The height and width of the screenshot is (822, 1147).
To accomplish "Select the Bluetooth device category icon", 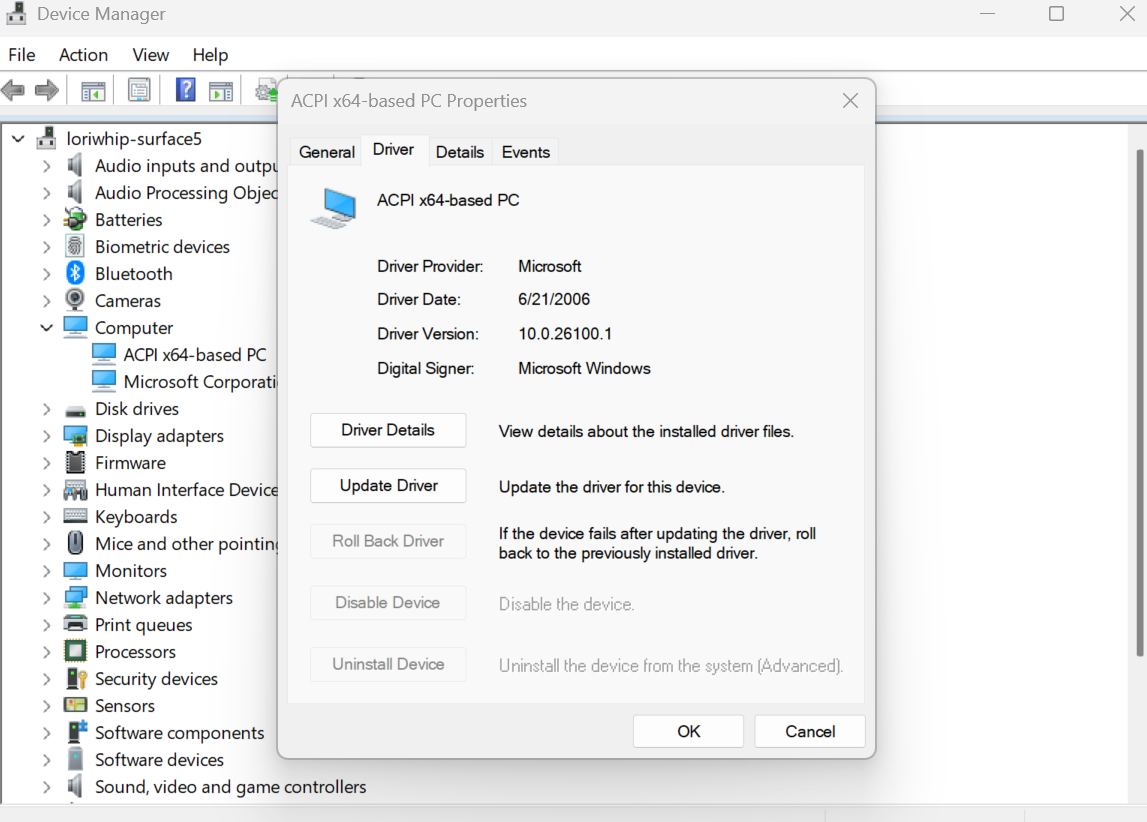I will coord(73,273).
